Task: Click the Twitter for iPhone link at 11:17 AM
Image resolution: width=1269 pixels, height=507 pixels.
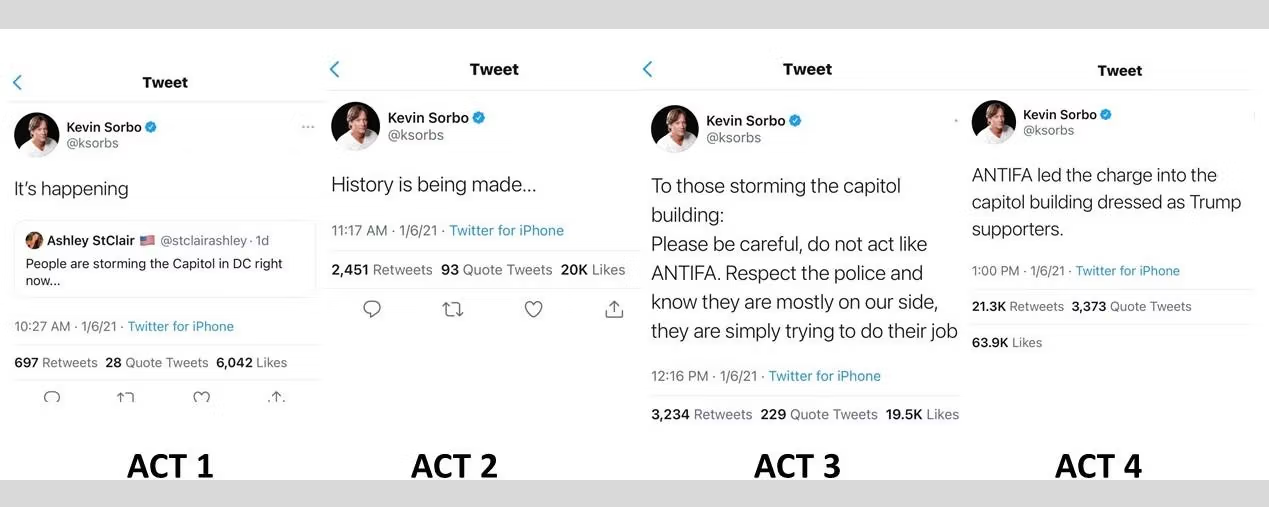Action: click(507, 230)
